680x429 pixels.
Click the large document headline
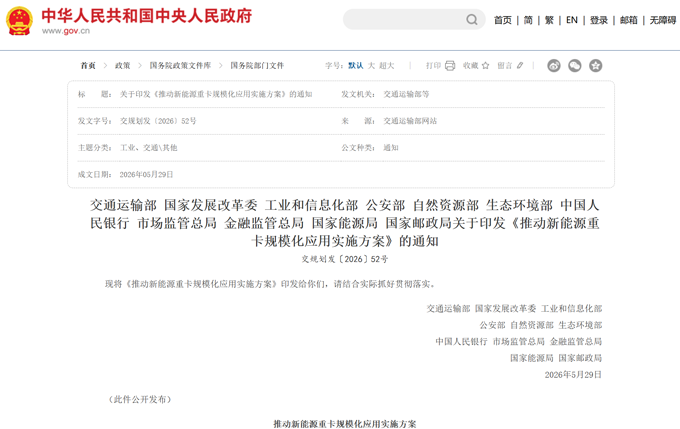345,223
